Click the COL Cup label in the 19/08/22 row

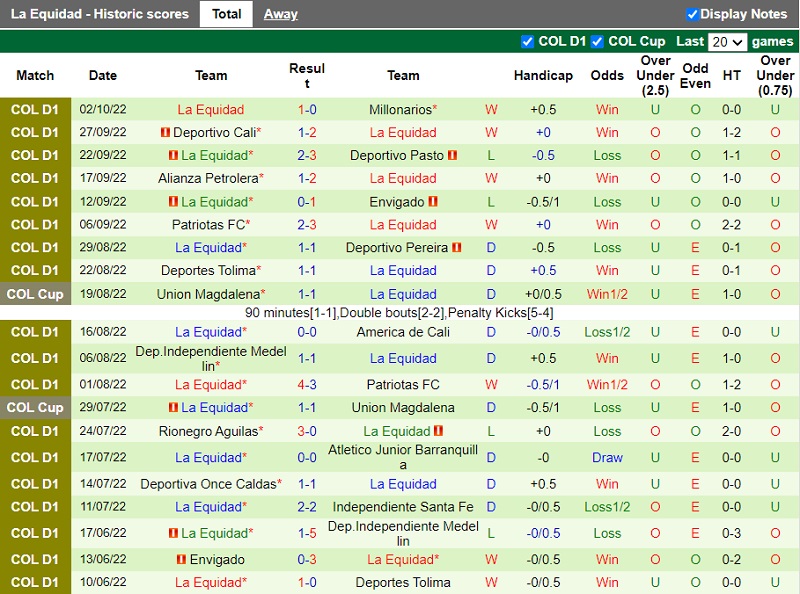click(x=35, y=294)
